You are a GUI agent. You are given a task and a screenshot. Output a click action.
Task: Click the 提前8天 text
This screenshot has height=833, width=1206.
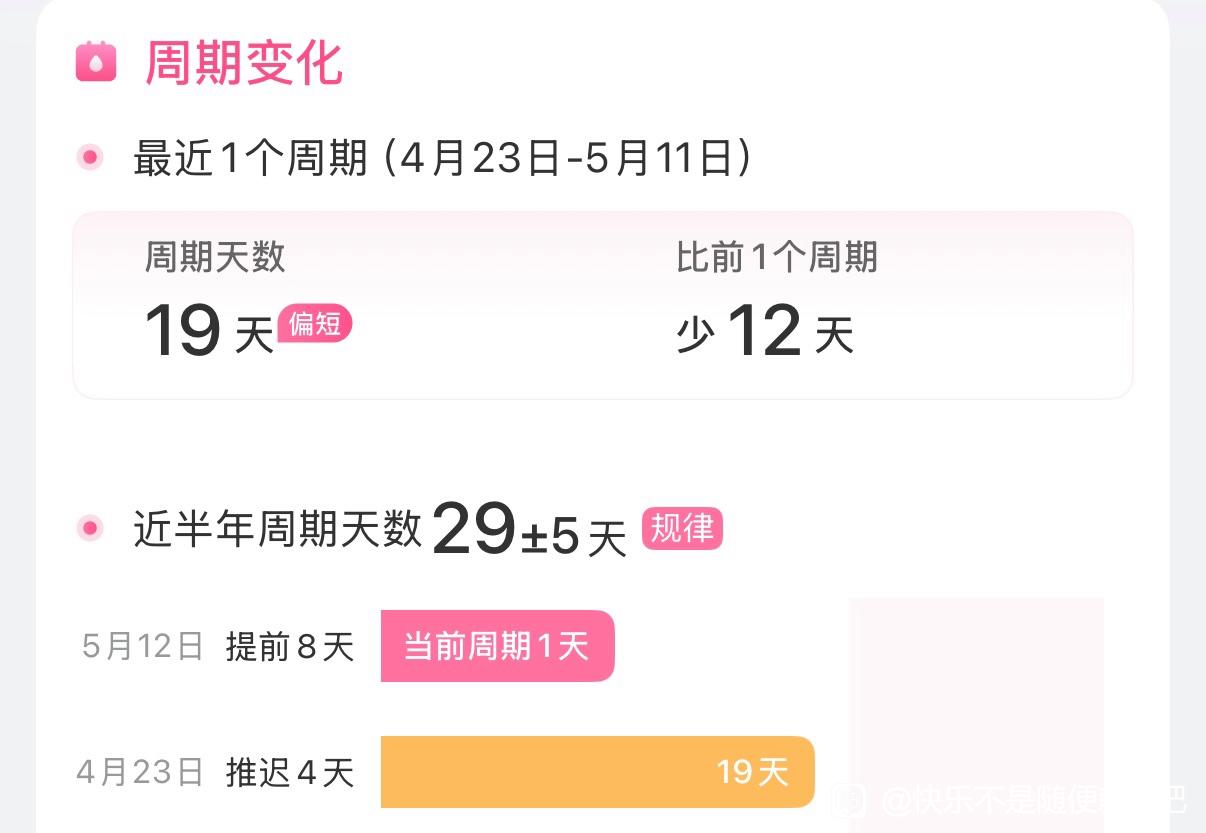coord(290,647)
